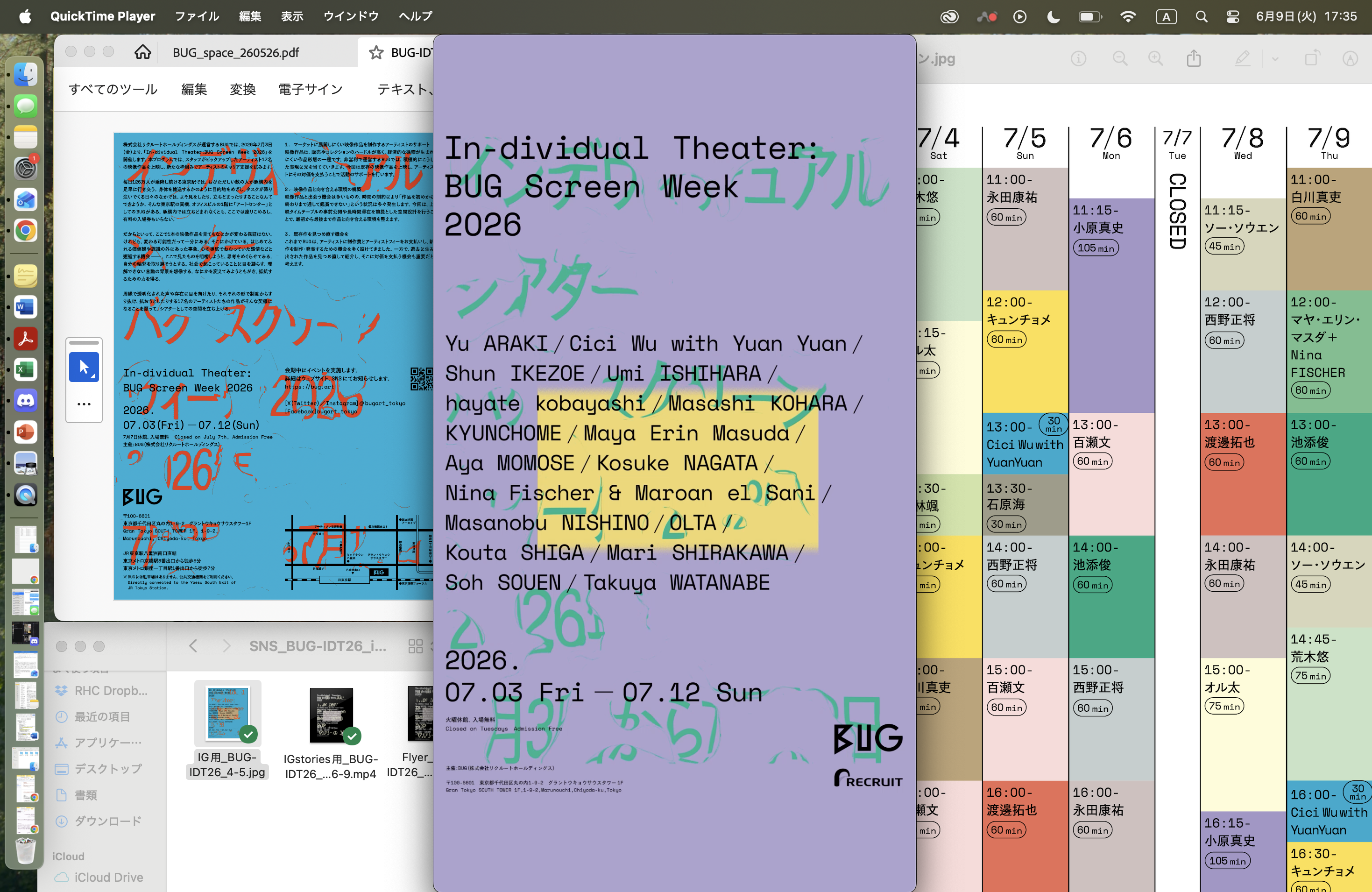The width and height of the screenshot is (1372, 892).
Task: Click 変換 in the Acrobat toolbar
Action: 243,89
